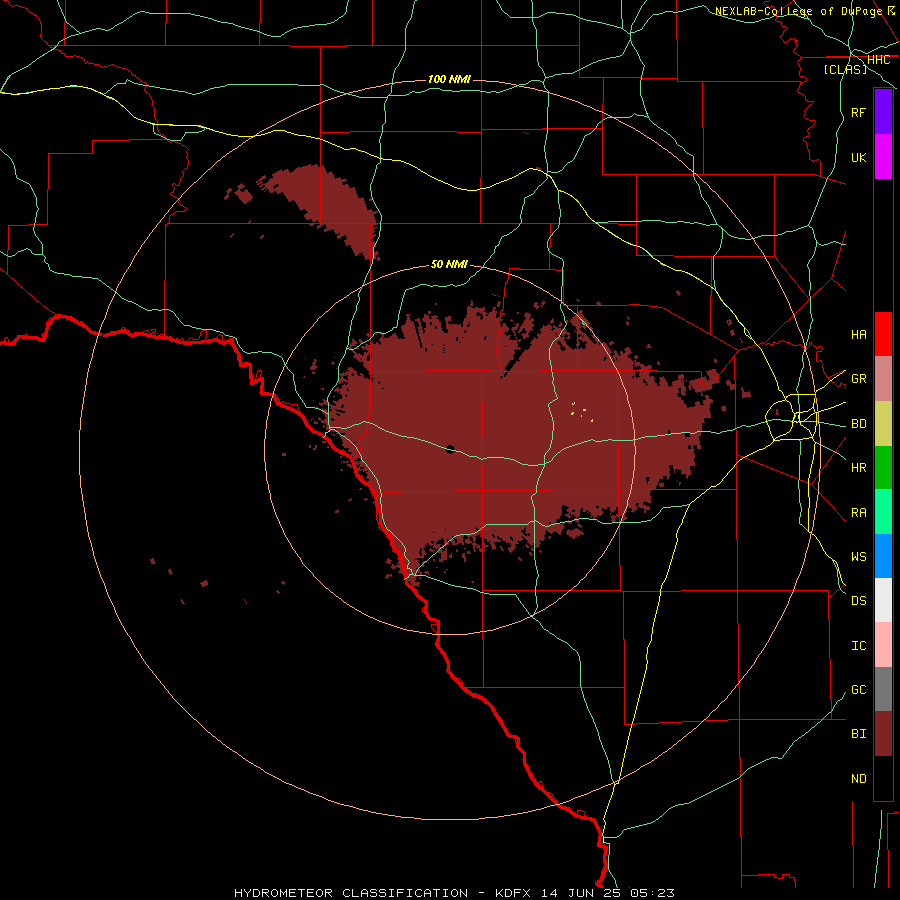Click the RF purple legend swatch
This screenshot has width=900, height=900.
(x=883, y=112)
